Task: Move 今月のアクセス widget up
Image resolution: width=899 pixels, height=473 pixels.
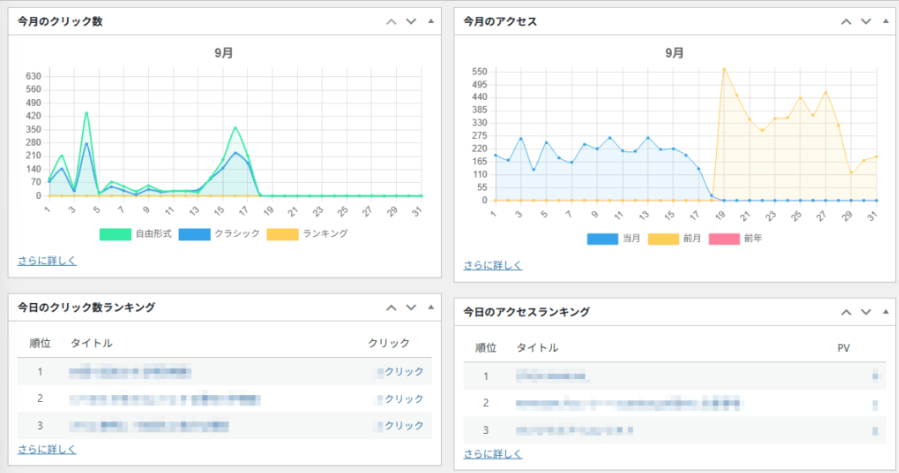Action: [x=846, y=22]
